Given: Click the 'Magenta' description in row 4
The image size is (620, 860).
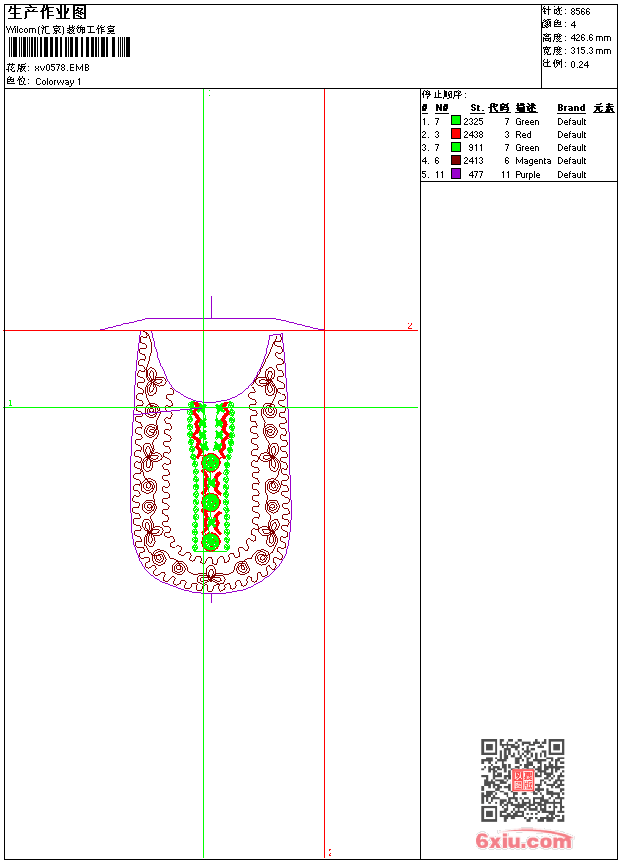Looking at the screenshot, I should pos(533,161).
